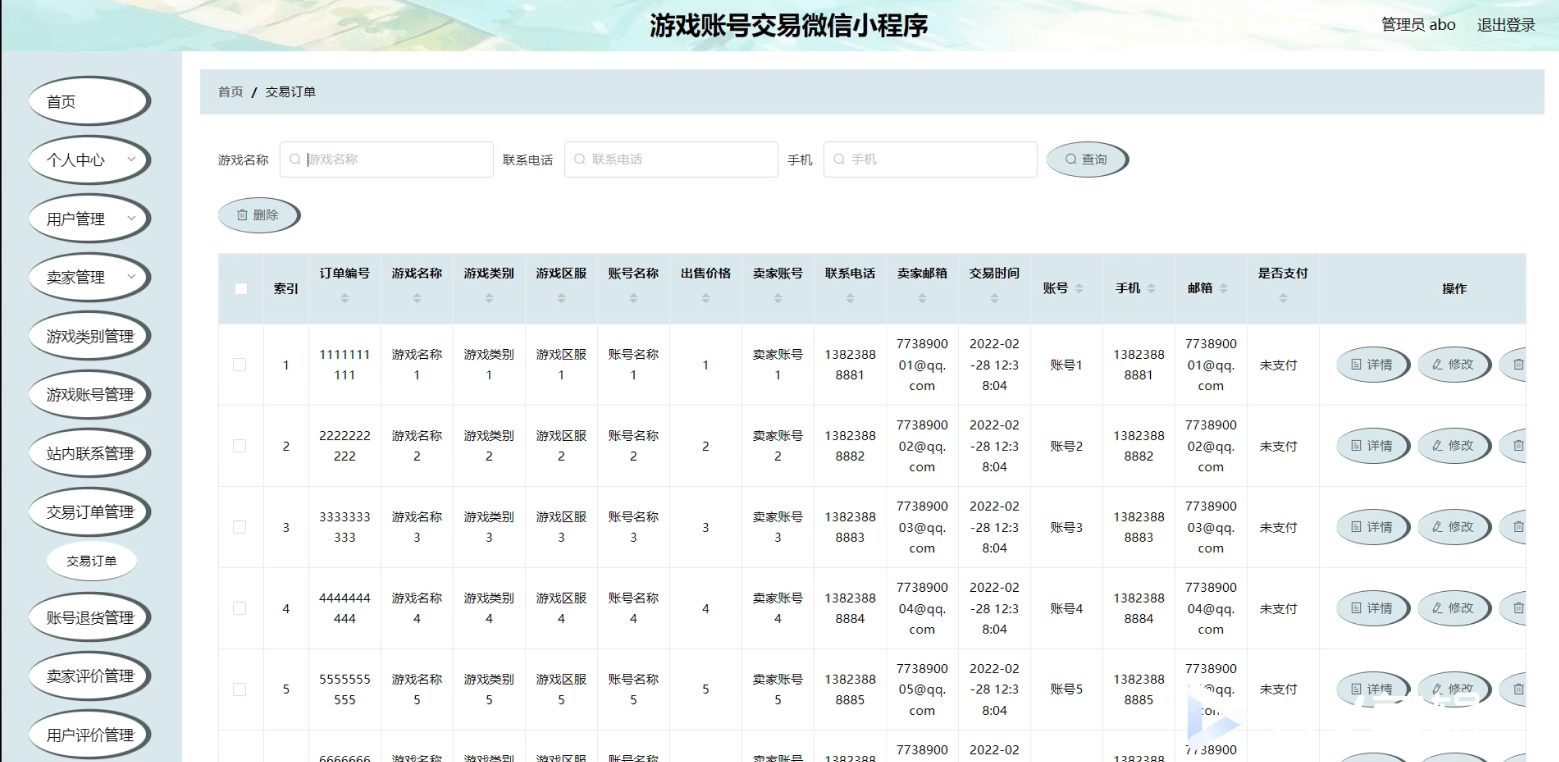Open 详情 for order row 1

point(1373,365)
